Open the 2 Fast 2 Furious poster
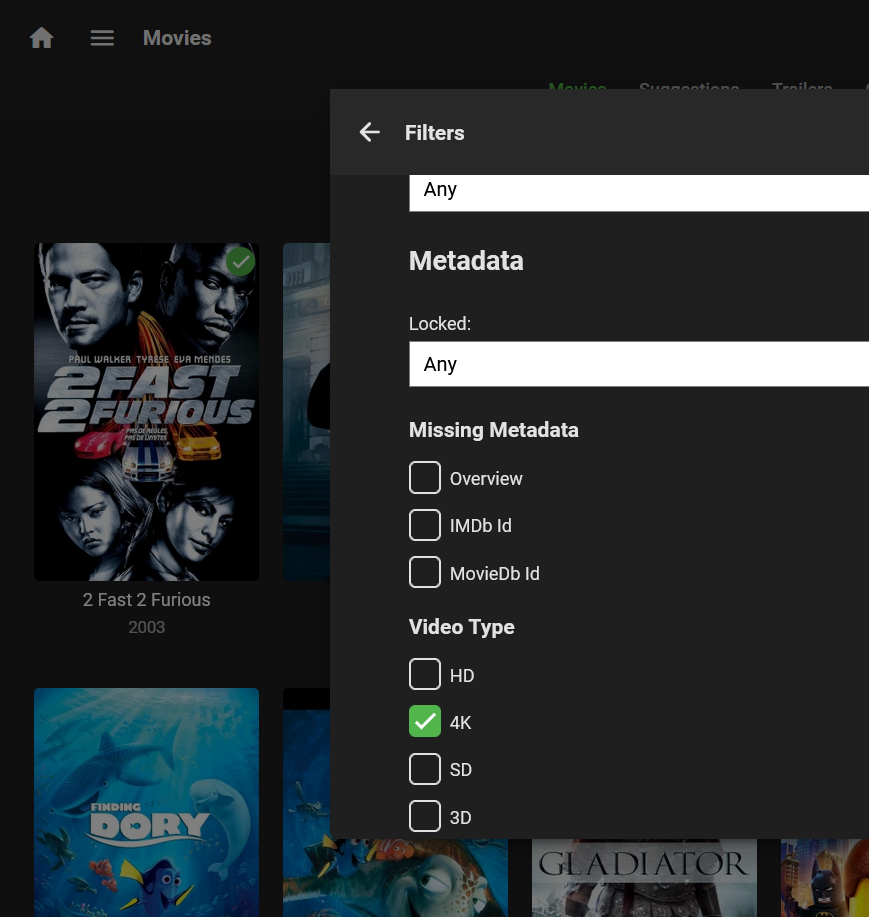The image size is (869, 917). point(146,411)
